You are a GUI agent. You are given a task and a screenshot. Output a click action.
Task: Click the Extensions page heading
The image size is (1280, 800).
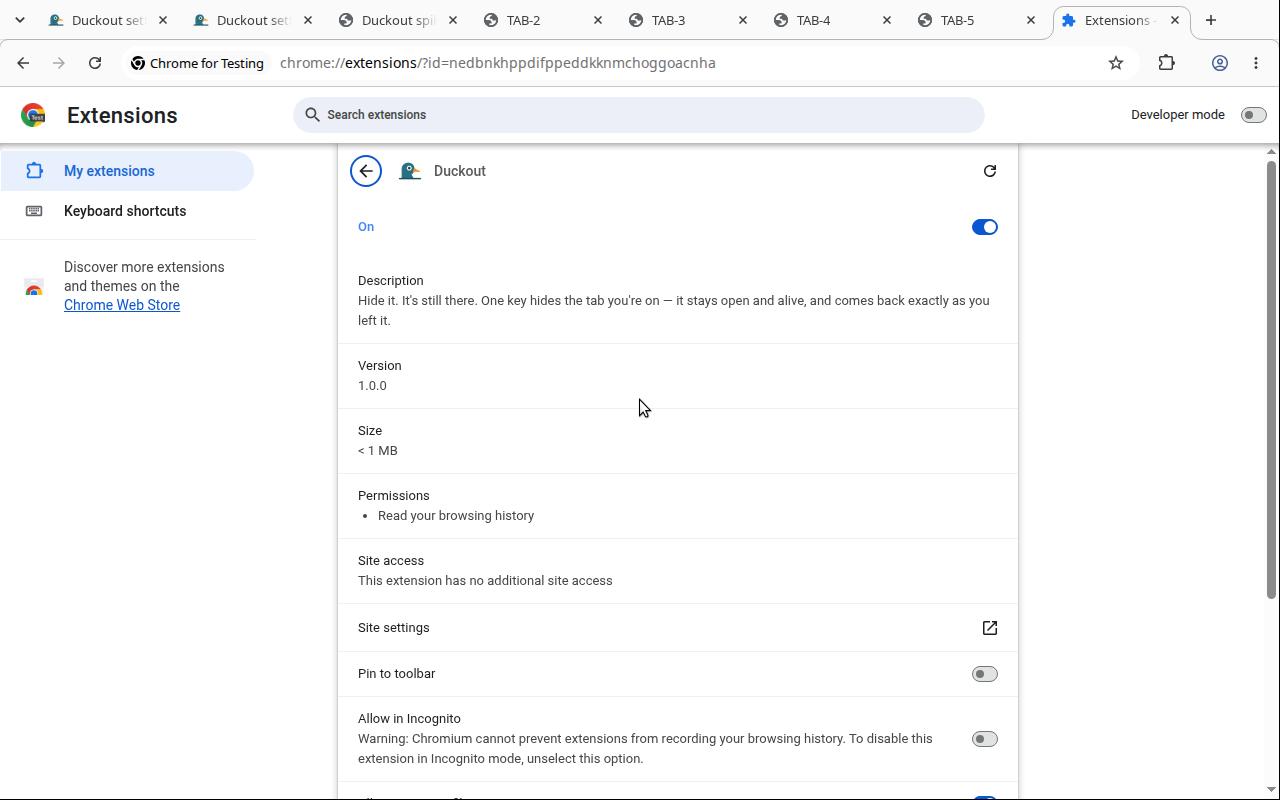[x=122, y=115]
